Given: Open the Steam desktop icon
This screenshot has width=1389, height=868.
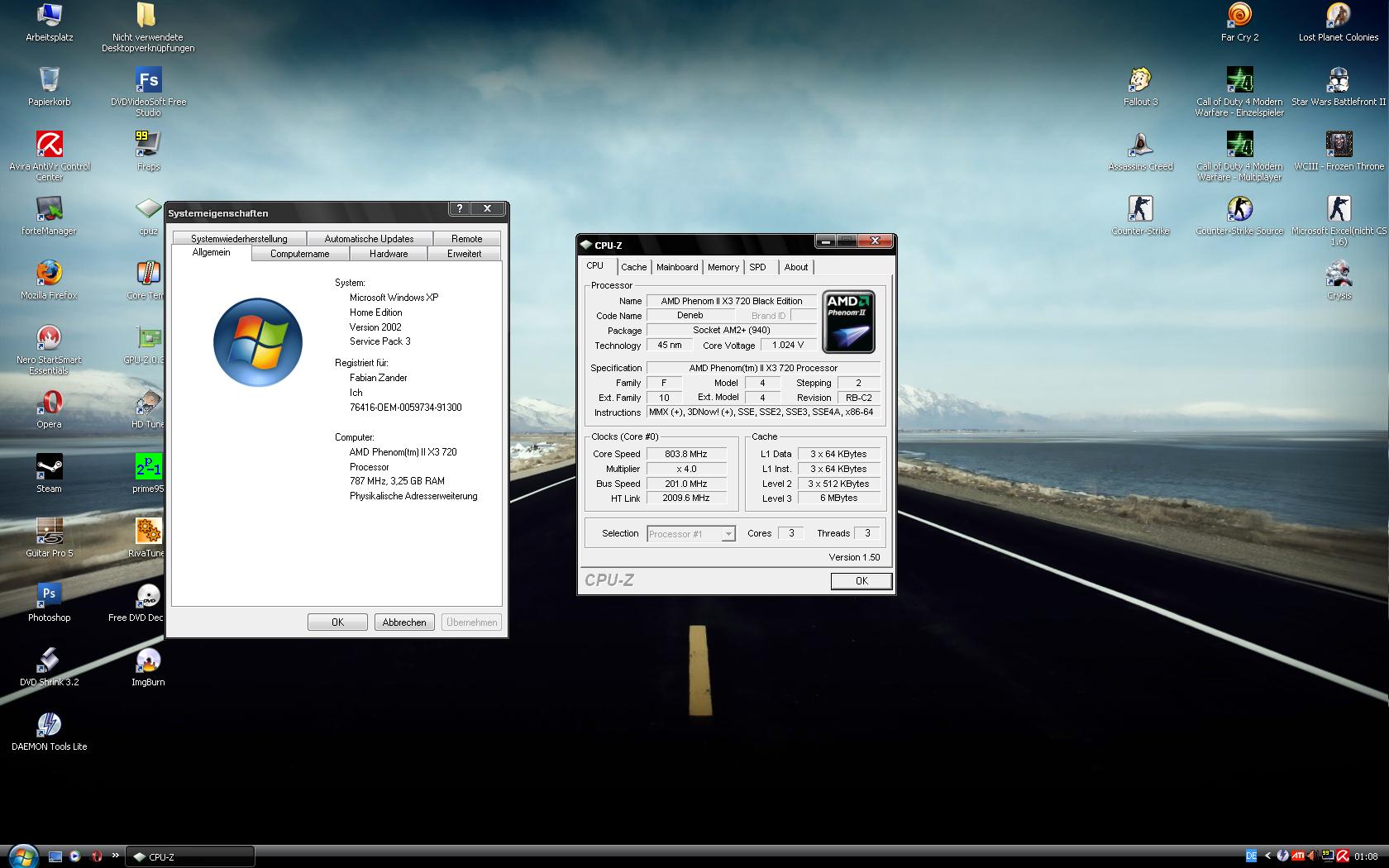Looking at the screenshot, I should click(x=50, y=474).
